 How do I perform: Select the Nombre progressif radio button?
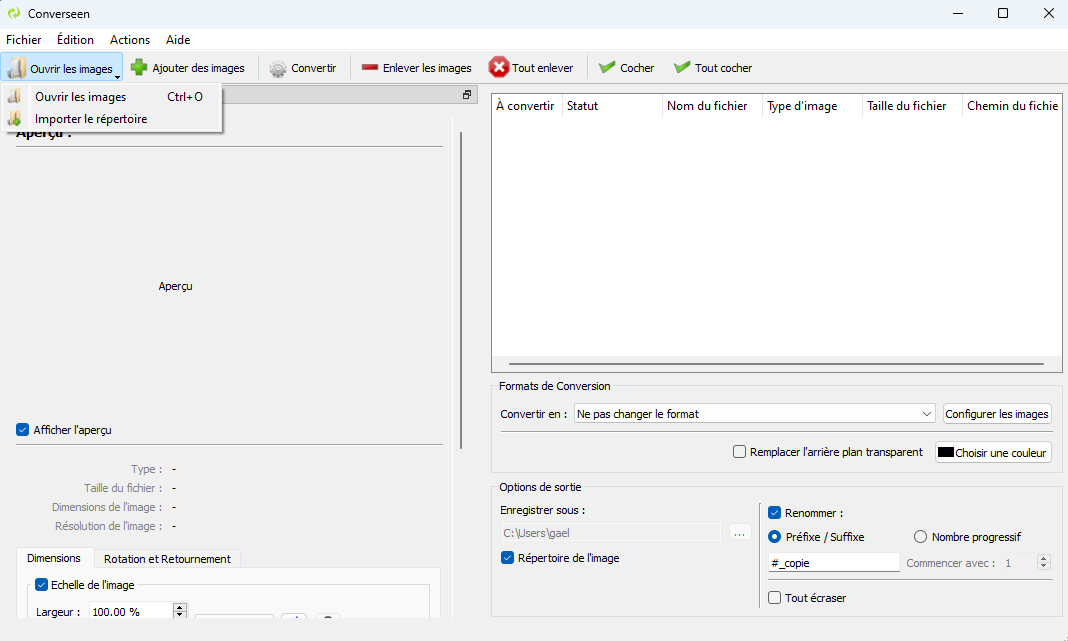tap(920, 537)
